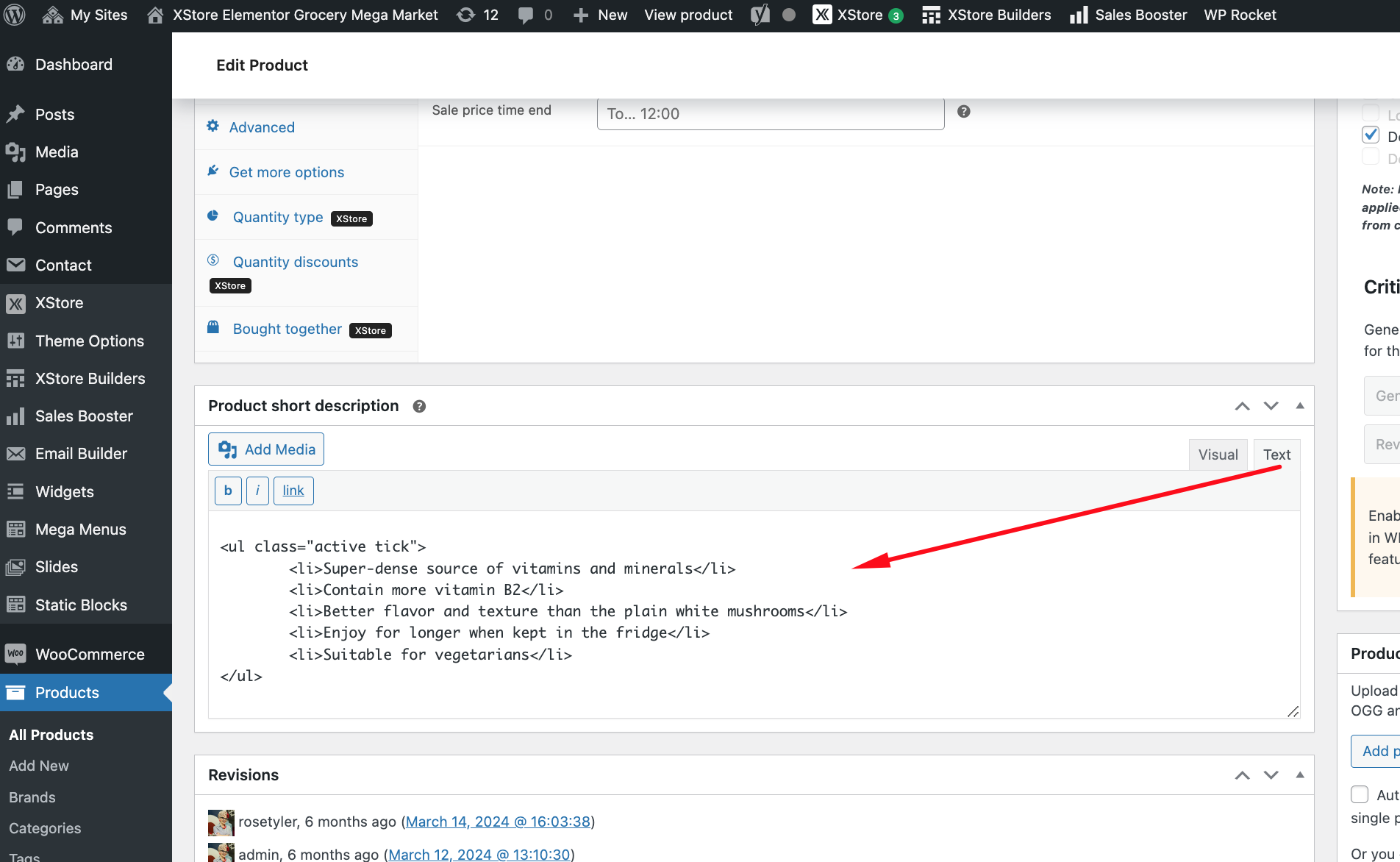
Task: Toggle the Aut... checkbox in right panel
Action: (1360, 794)
